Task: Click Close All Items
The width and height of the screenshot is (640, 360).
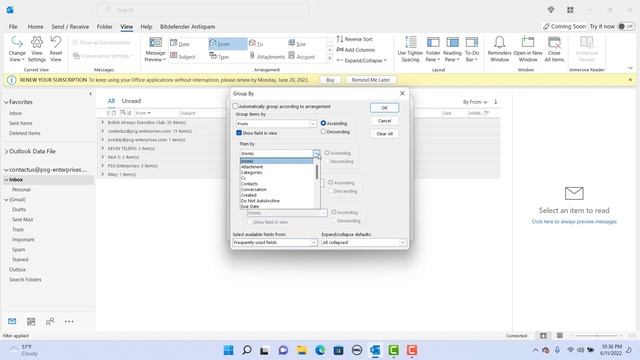Action: point(554,49)
